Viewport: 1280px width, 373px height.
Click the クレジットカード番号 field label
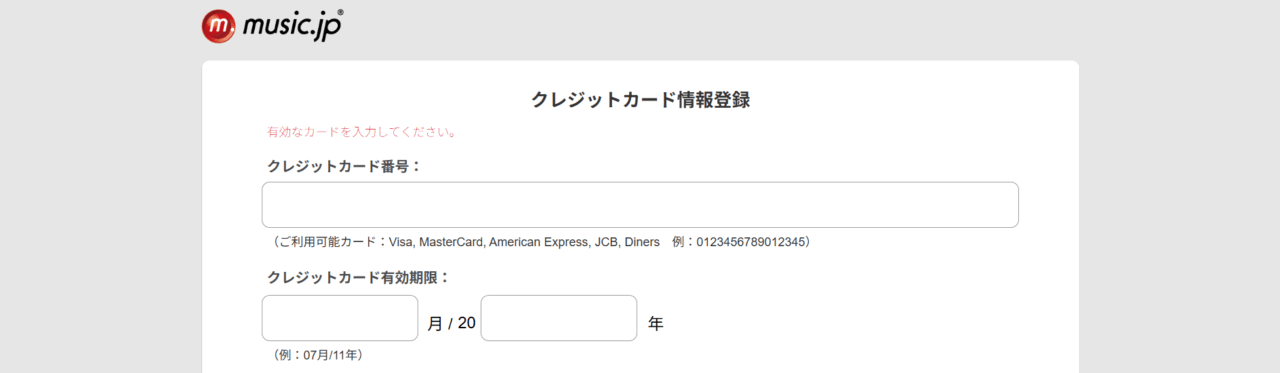pyautogui.click(x=345, y=166)
